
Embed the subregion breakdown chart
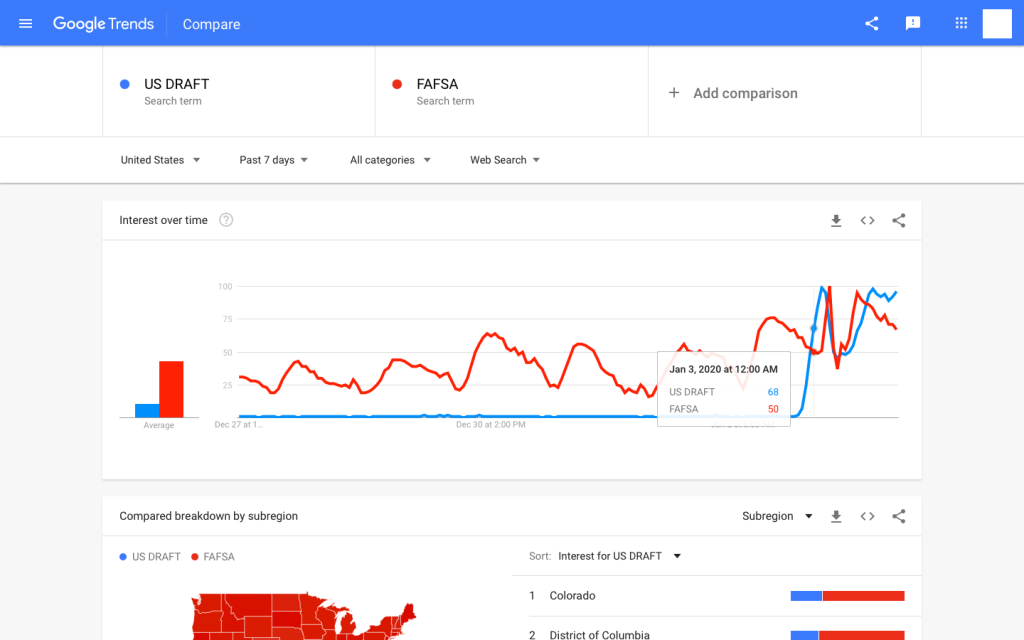coord(867,517)
